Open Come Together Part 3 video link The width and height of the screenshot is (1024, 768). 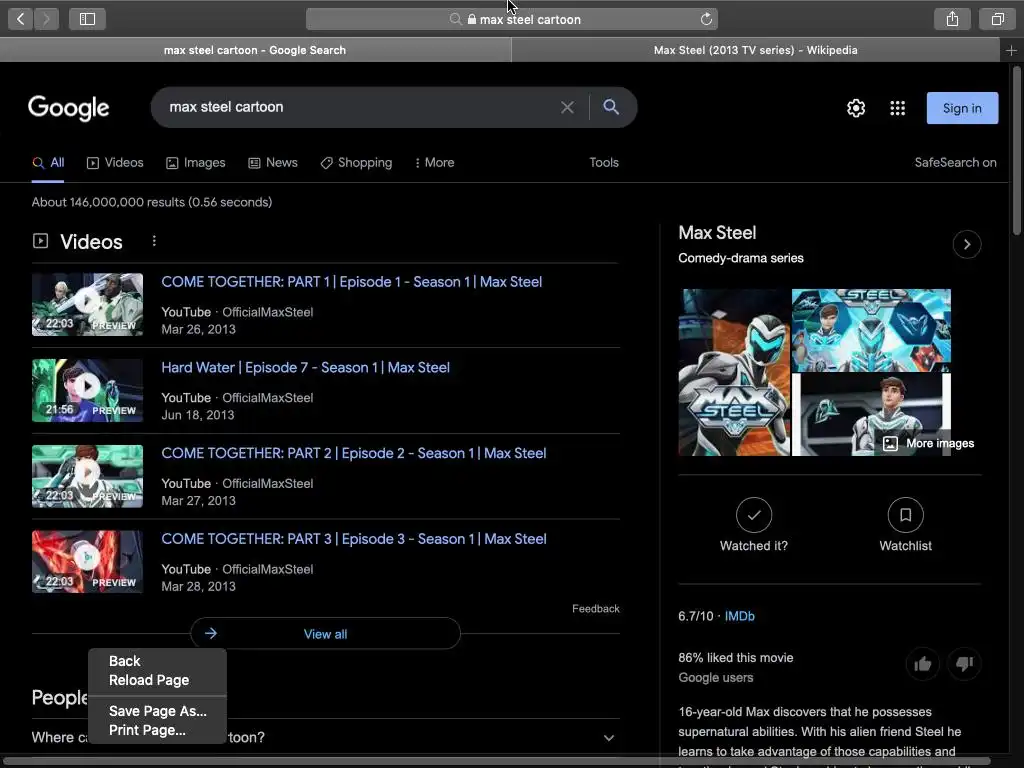[353, 539]
